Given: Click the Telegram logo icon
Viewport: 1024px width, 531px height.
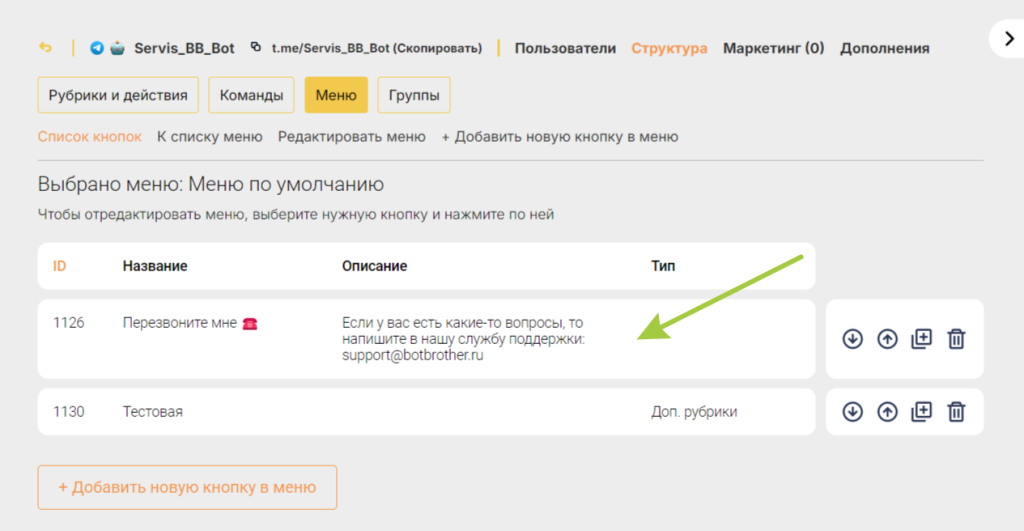Looking at the screenshot, I should 97,48.
